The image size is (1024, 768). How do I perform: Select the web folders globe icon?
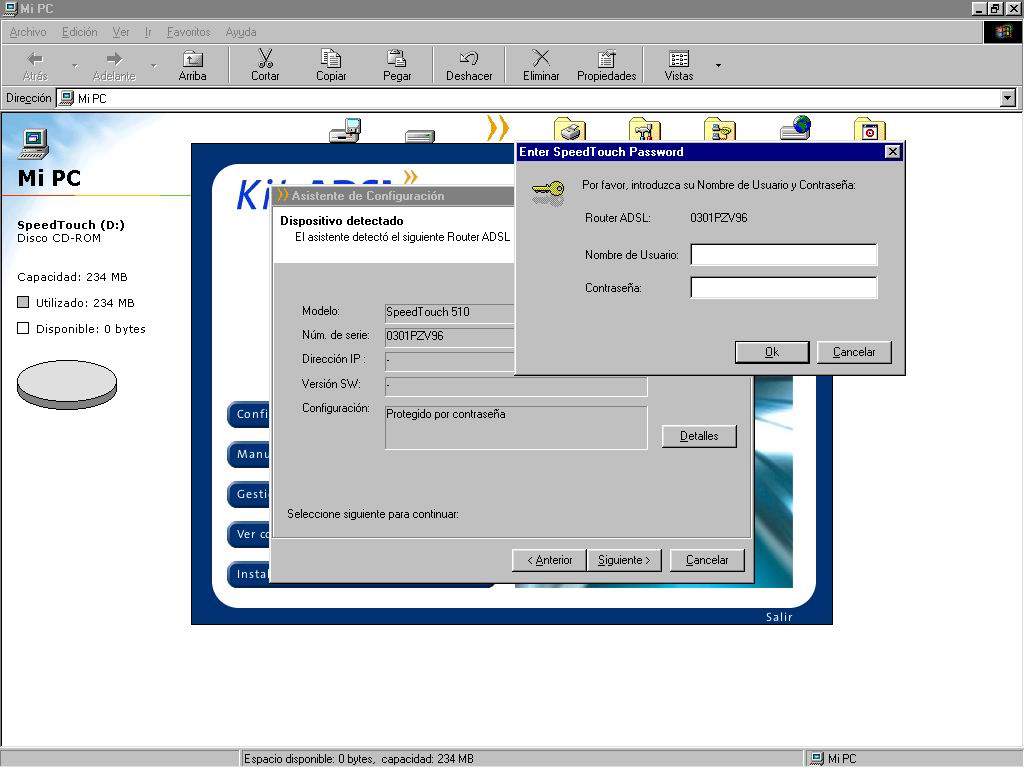[x=795, y=128]
